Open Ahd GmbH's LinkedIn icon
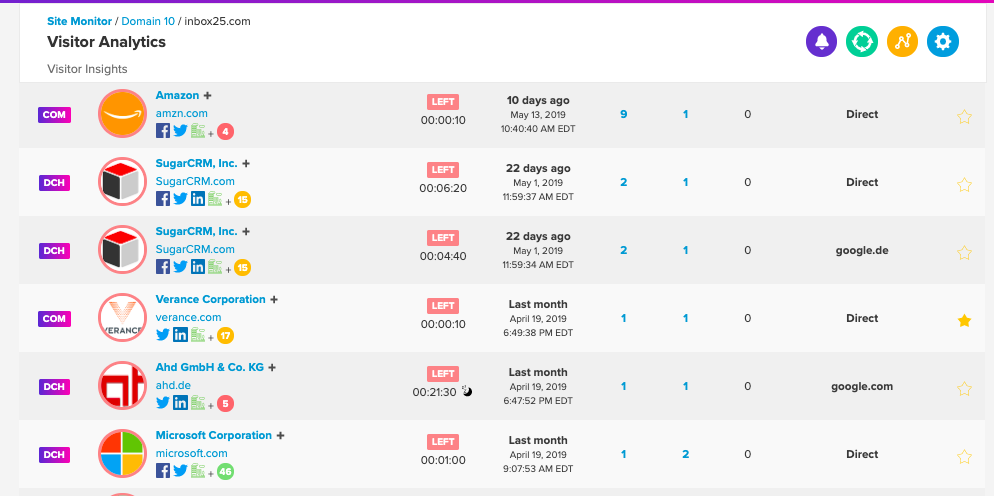Screen dimensions: 994x496 point(180,402)
